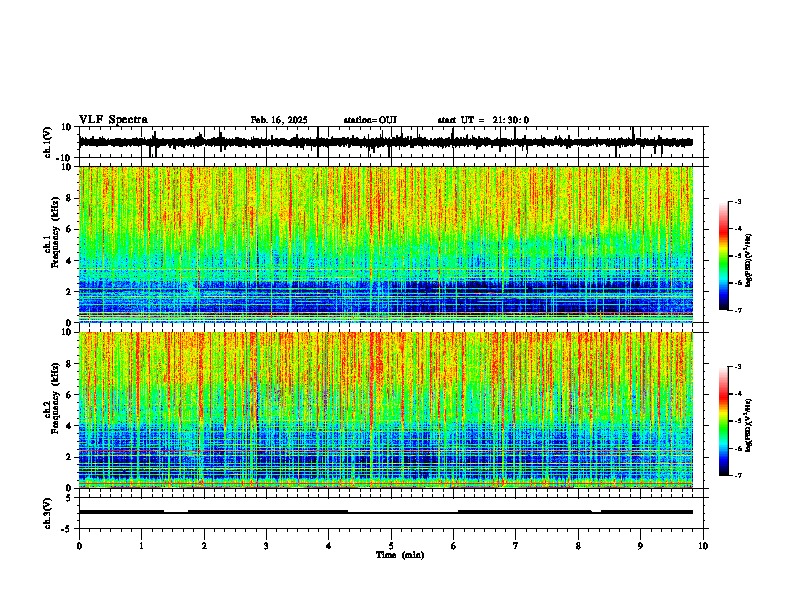This screenshot has width=792, height=612.
Task: Click the ch.1(V) waveform trace panel
Action: 391,142
